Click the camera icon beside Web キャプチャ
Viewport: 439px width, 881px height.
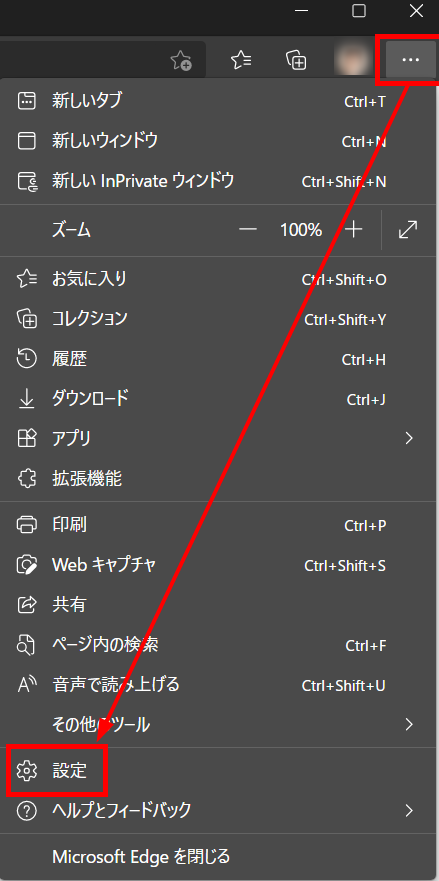[27, 565]
